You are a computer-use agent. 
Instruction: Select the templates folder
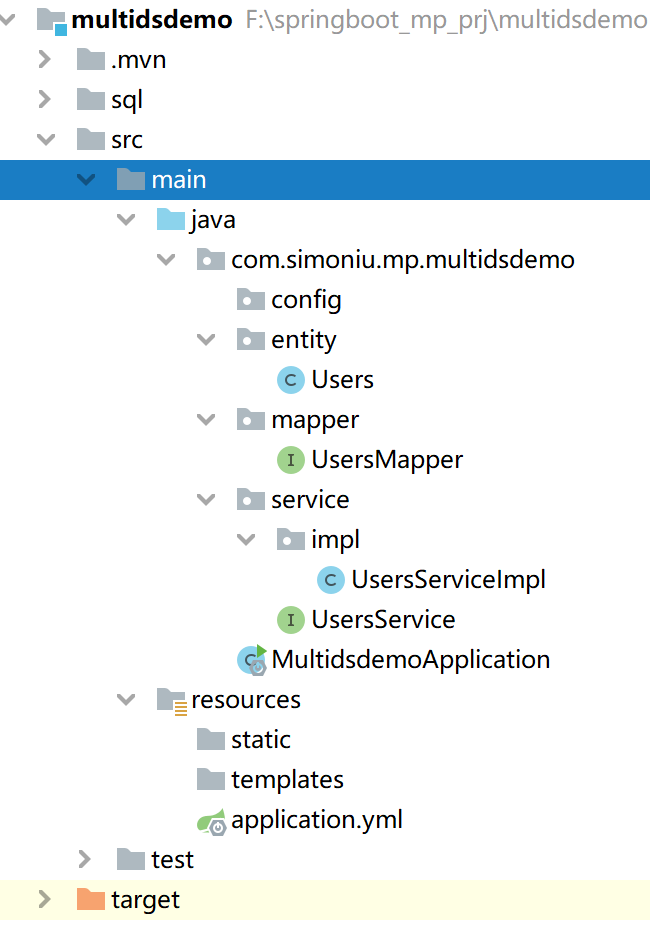point(287,780)
